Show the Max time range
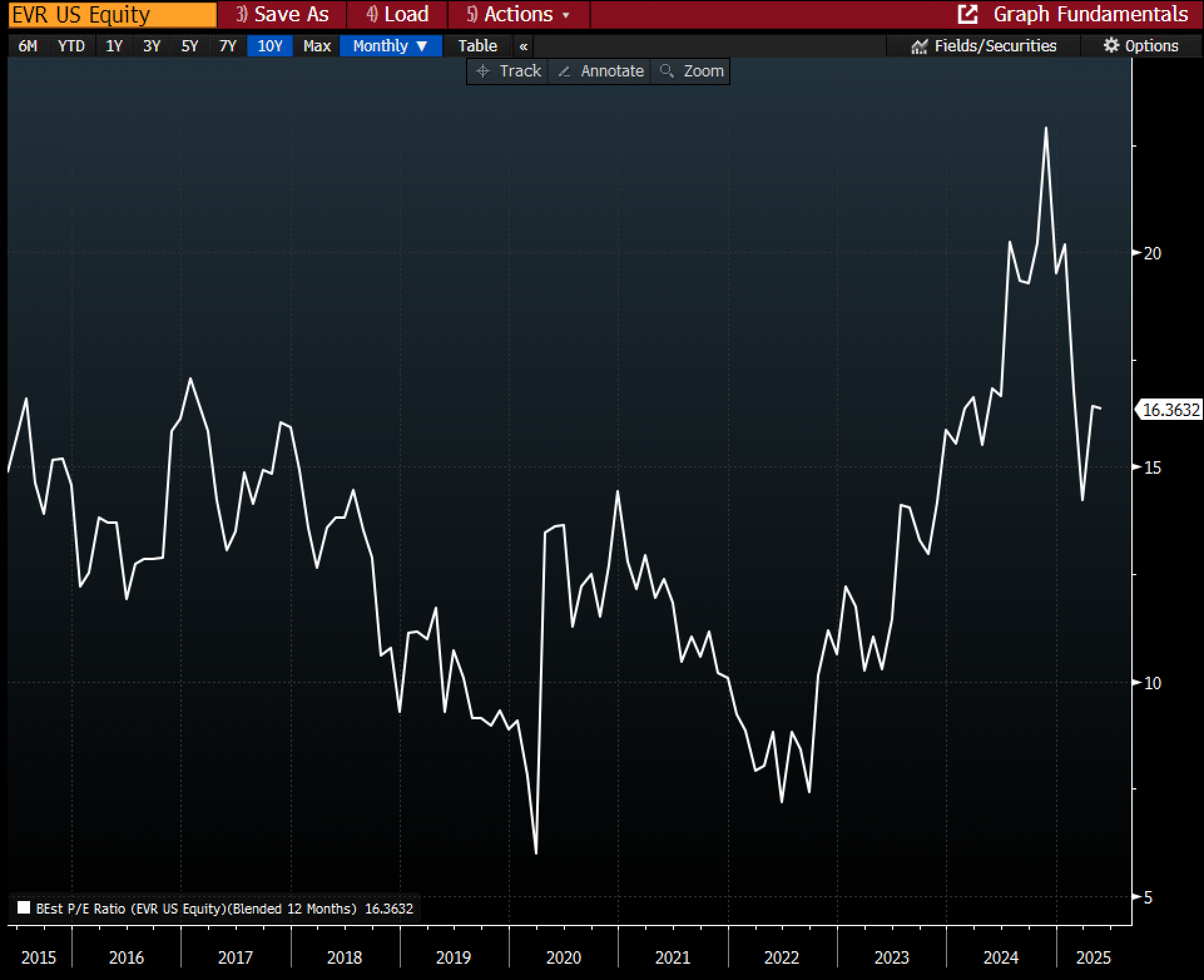This screenshot has height=980, width=1204. point(317,46)
